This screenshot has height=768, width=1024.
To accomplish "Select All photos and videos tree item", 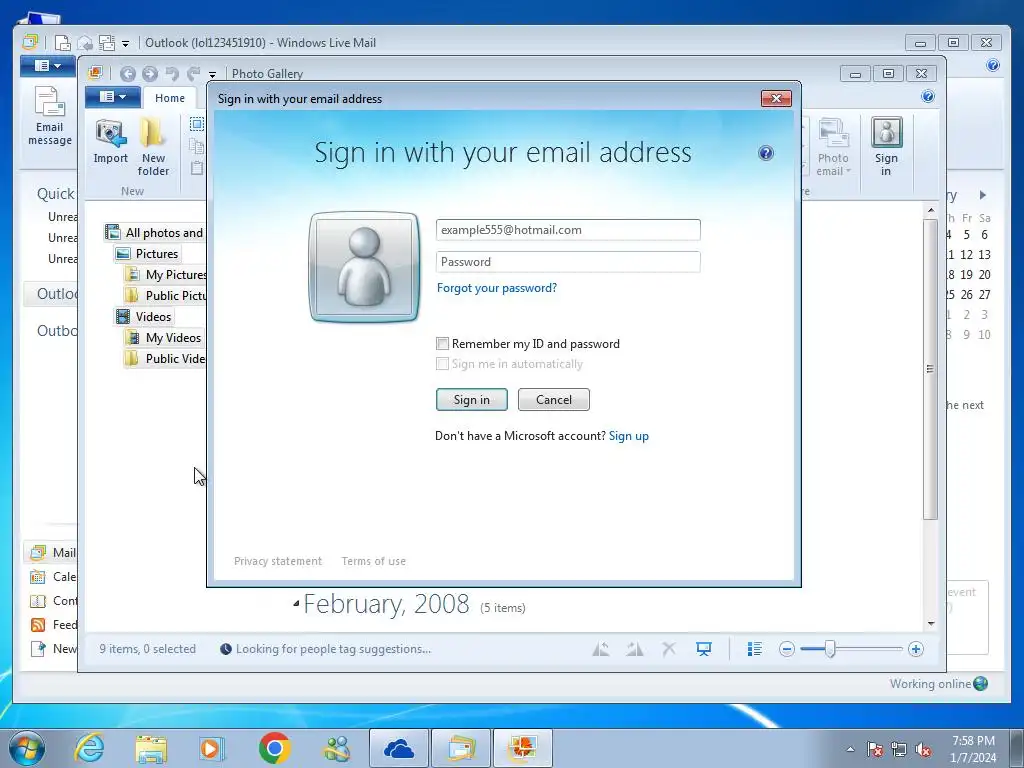I will coord(155,232).
